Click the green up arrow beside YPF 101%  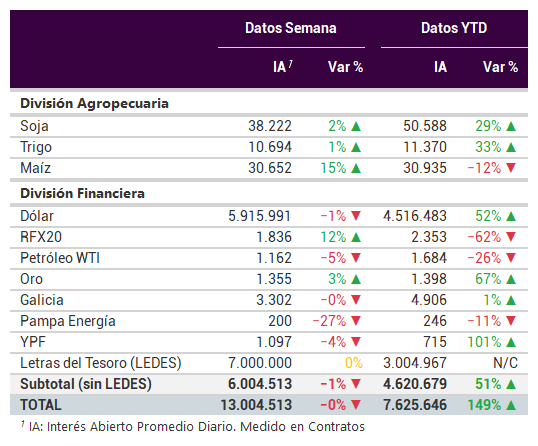[511, 342]
